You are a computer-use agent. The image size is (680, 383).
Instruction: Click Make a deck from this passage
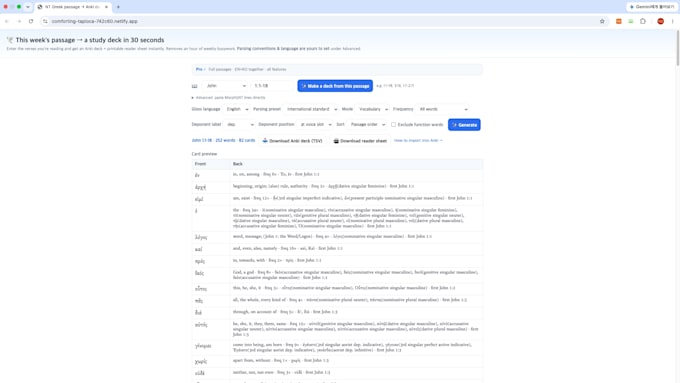(335, 86)
